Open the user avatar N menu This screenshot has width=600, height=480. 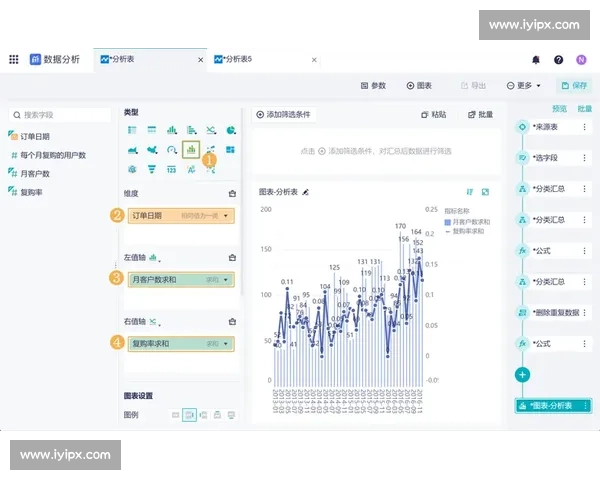581,60
